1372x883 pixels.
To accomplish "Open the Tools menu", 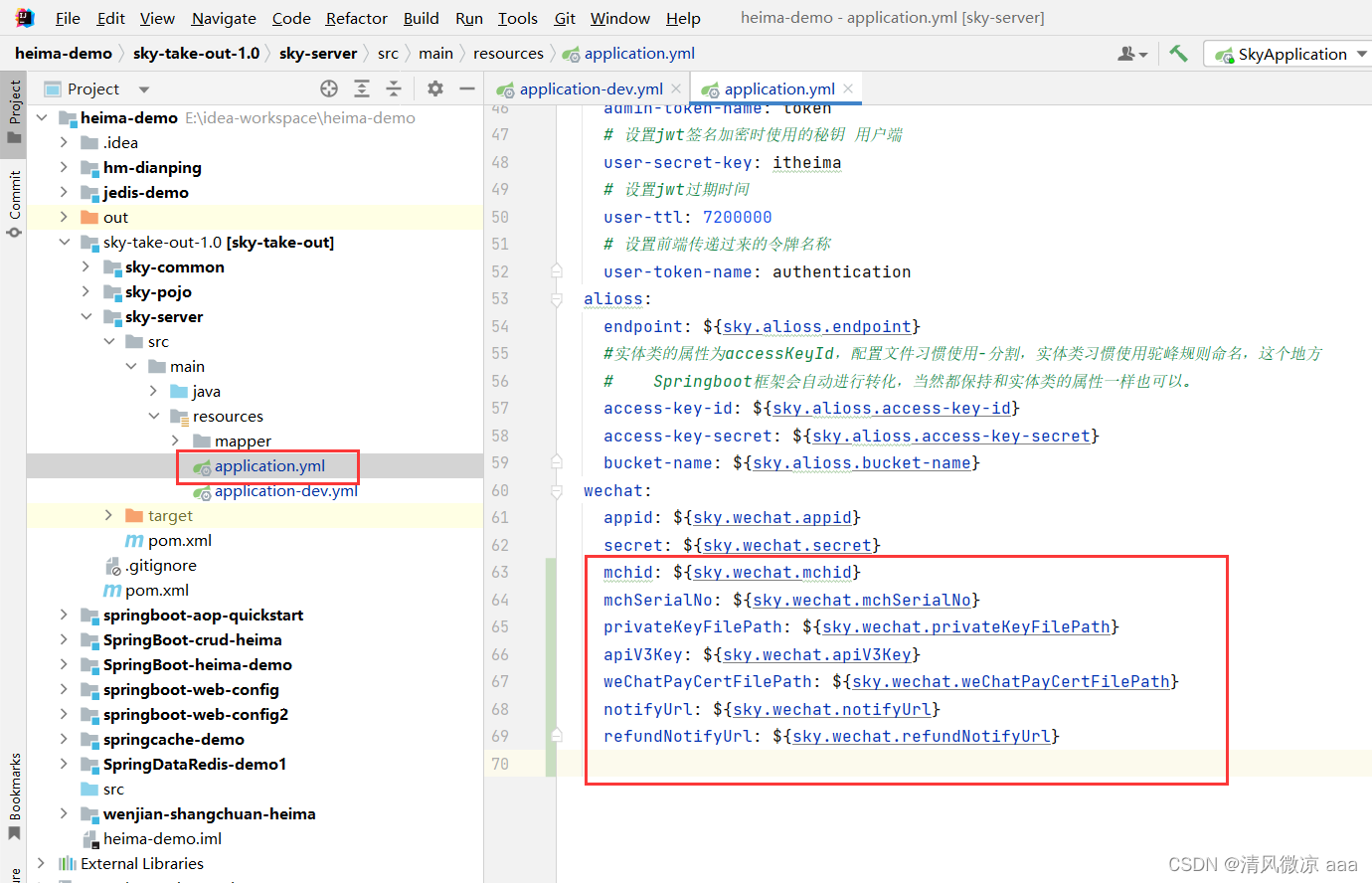I will click(x=517, y=18).
